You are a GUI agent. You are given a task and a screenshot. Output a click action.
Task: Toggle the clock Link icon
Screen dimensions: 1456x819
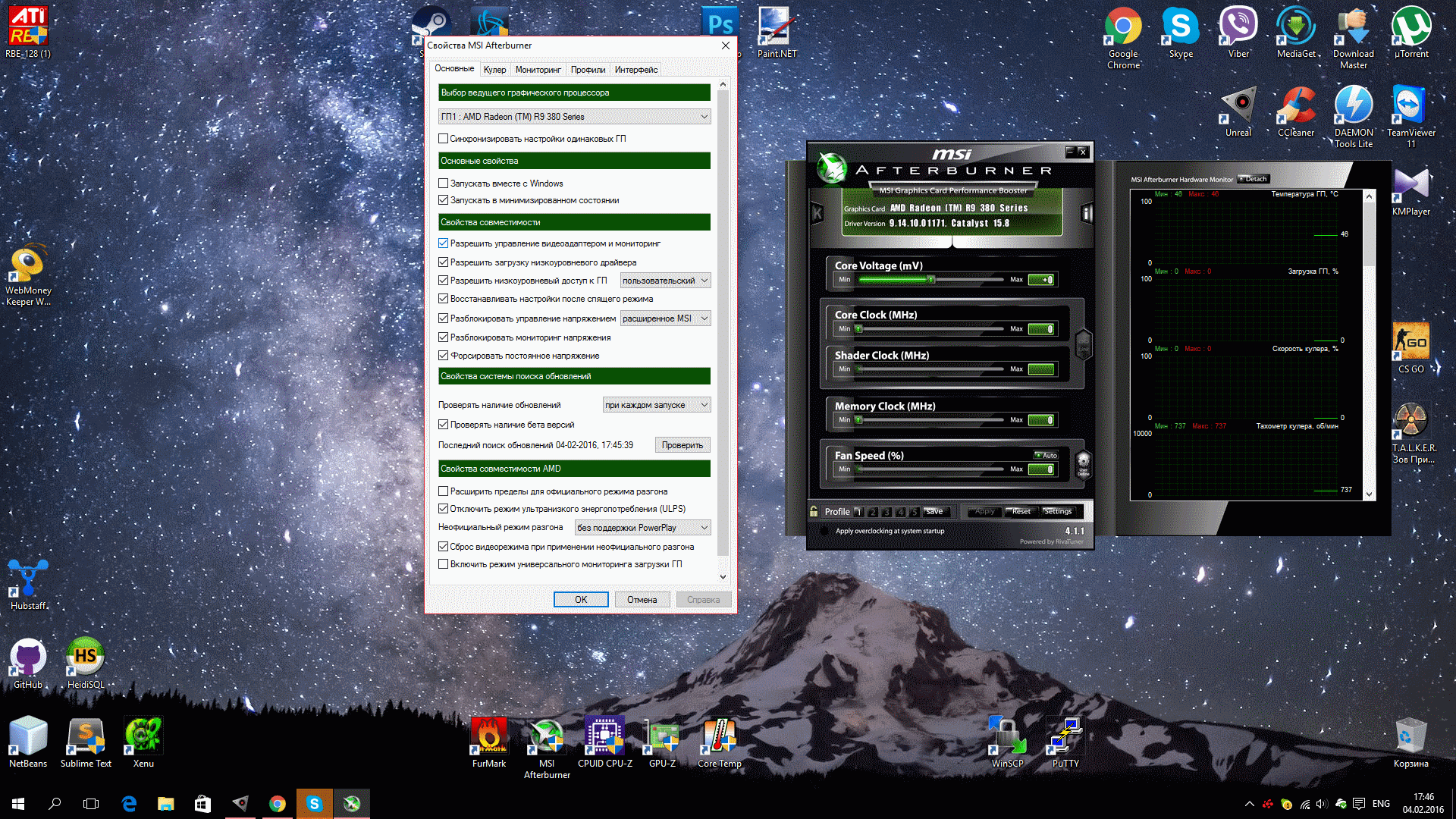1083,344
